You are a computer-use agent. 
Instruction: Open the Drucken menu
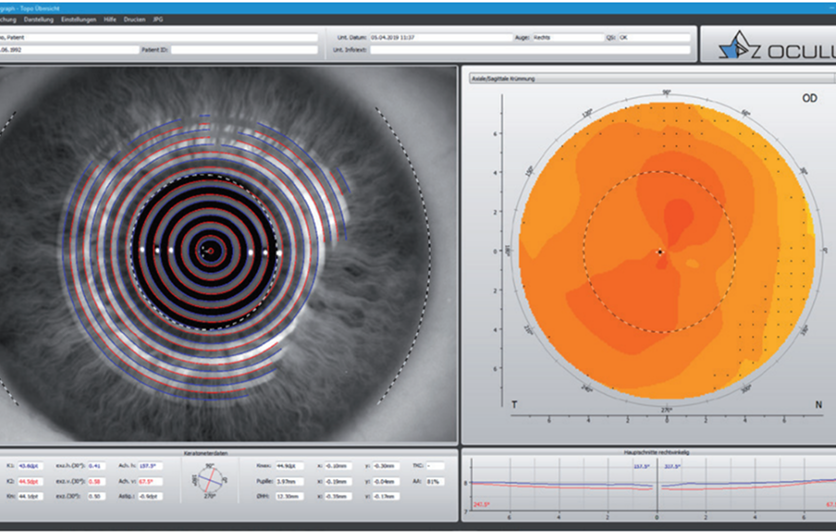(134, 19)
